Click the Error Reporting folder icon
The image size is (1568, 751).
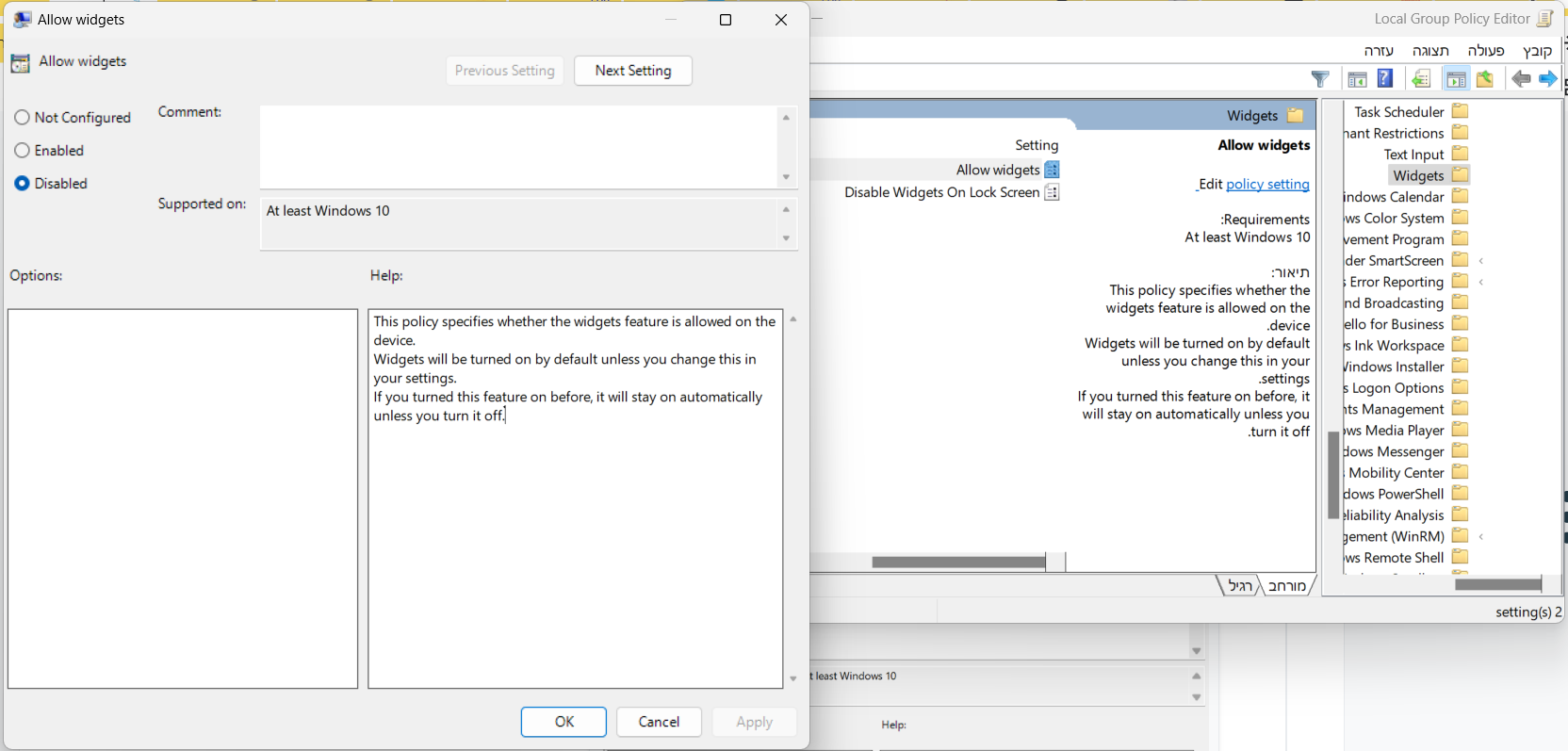(x=1461, y=281)
